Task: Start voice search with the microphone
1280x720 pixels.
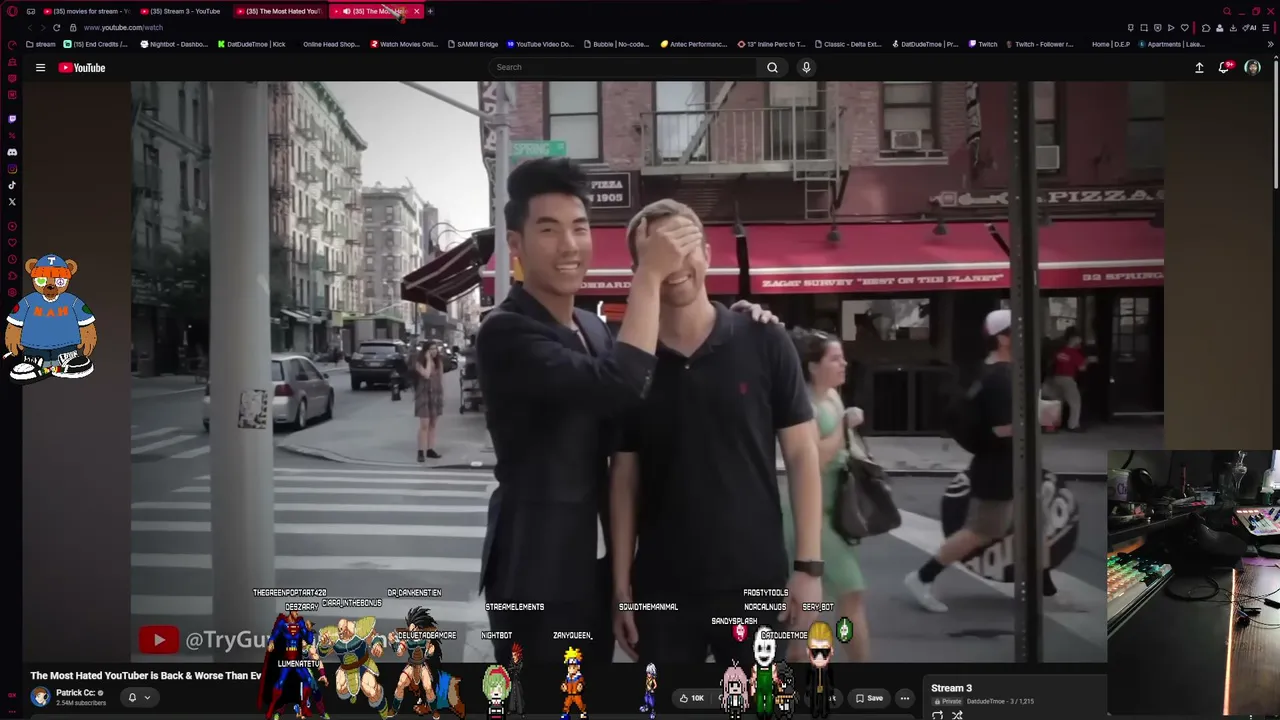Action: 806,67
